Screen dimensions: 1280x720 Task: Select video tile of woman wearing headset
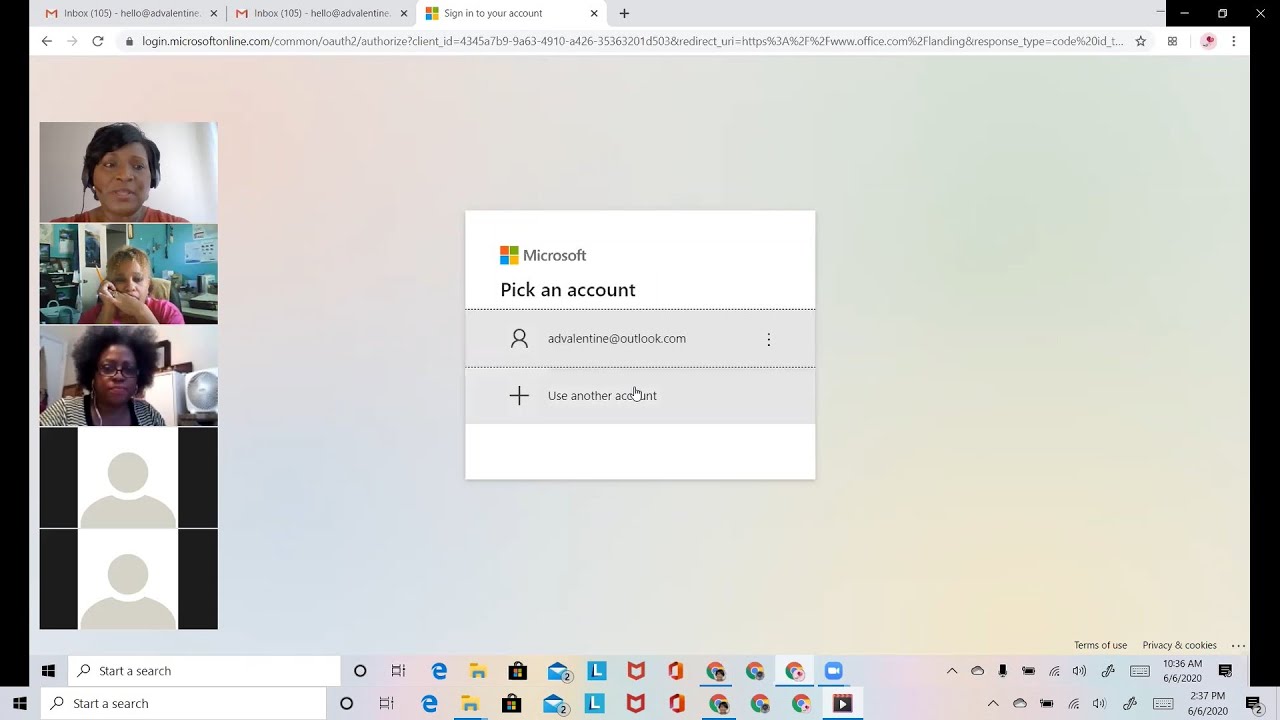point(128,172)
